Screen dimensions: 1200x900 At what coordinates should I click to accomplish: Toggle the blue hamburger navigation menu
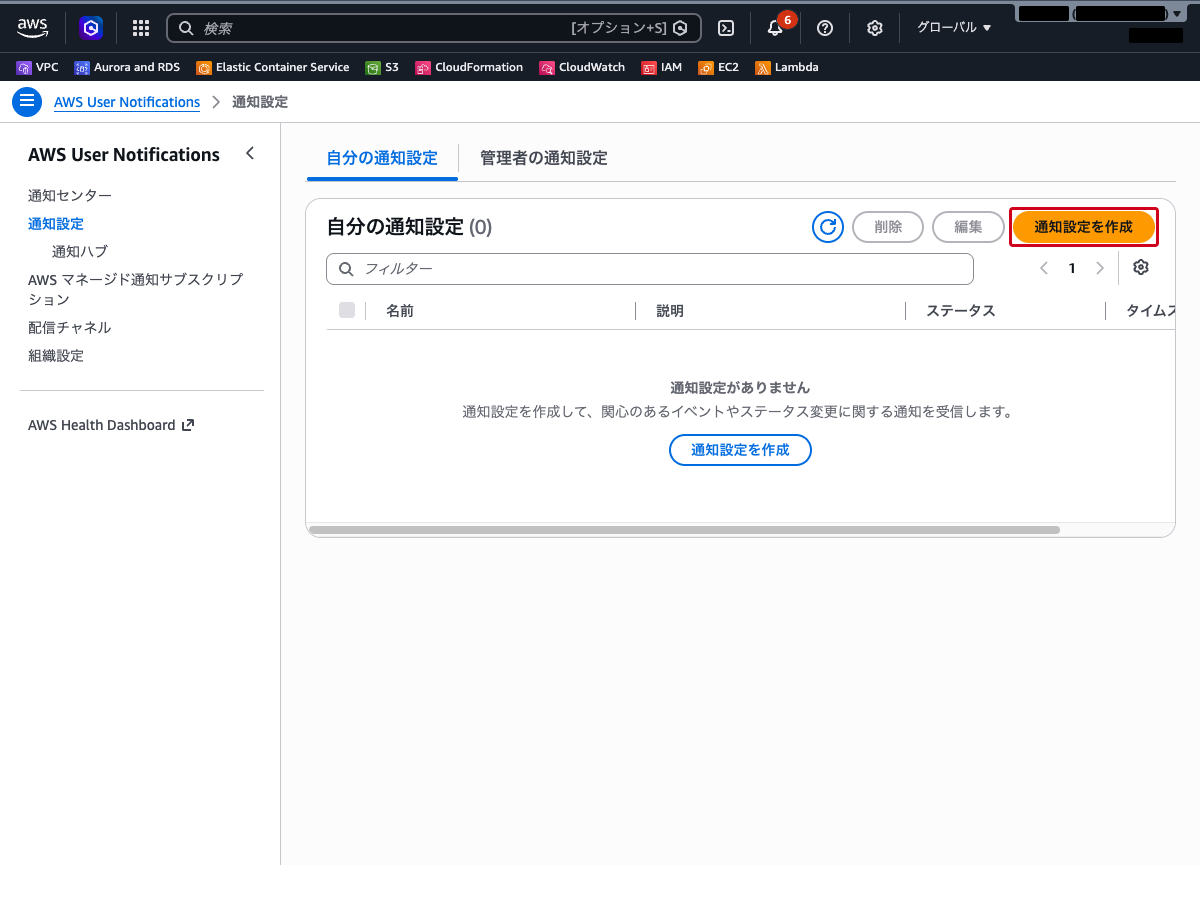27,102
